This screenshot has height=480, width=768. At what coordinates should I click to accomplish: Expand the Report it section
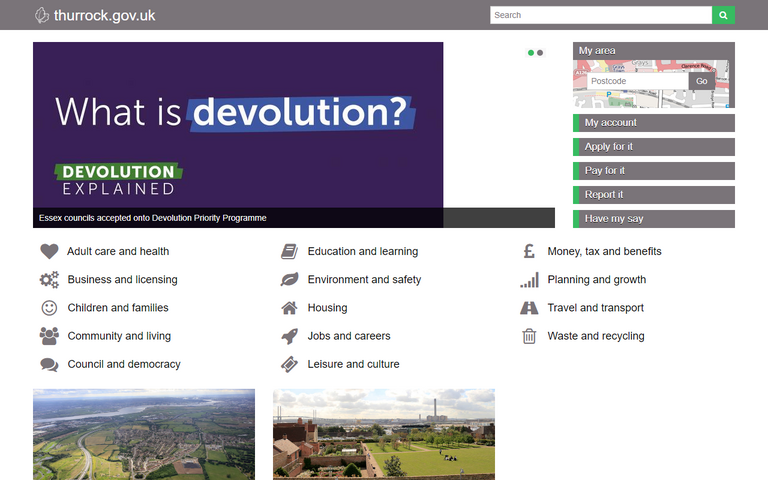pyautogui.click(x=654, y=195)
